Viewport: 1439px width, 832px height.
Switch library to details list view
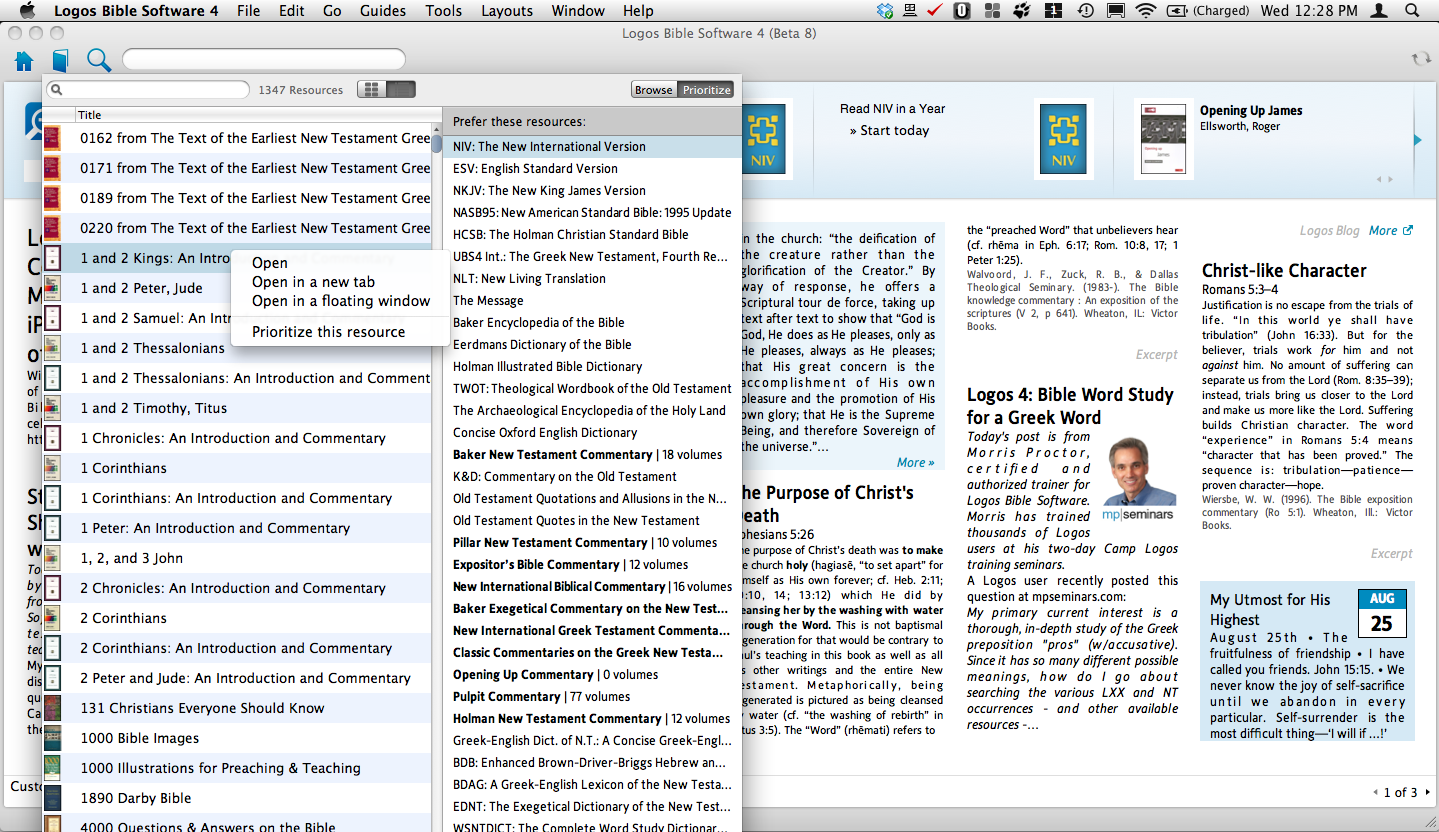pos(401,89)
